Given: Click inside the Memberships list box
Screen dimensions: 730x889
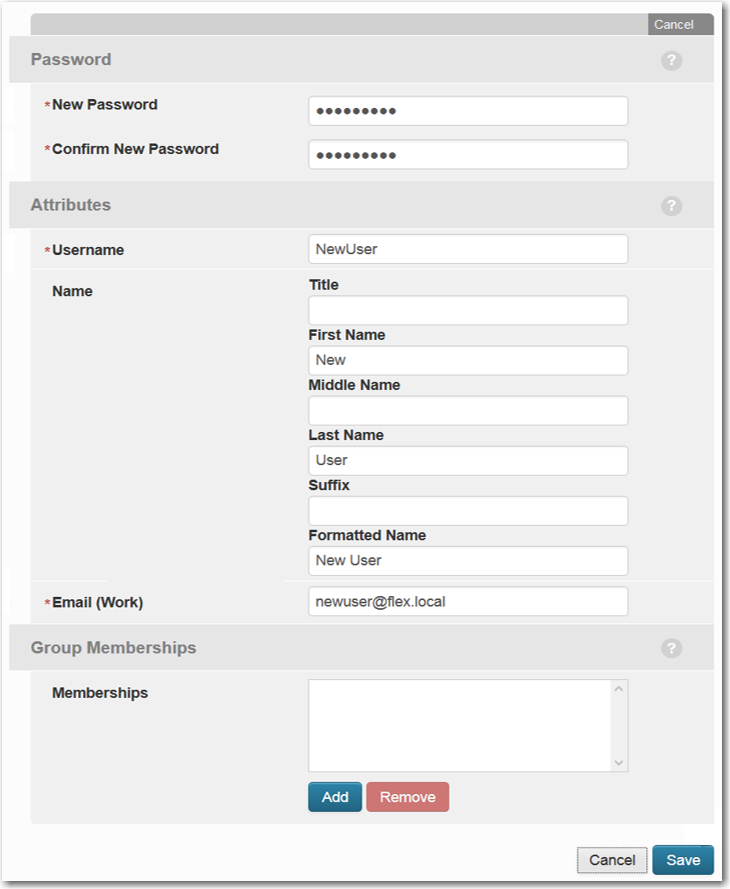Looking at the screenshot, I should [x=458, y=725].
